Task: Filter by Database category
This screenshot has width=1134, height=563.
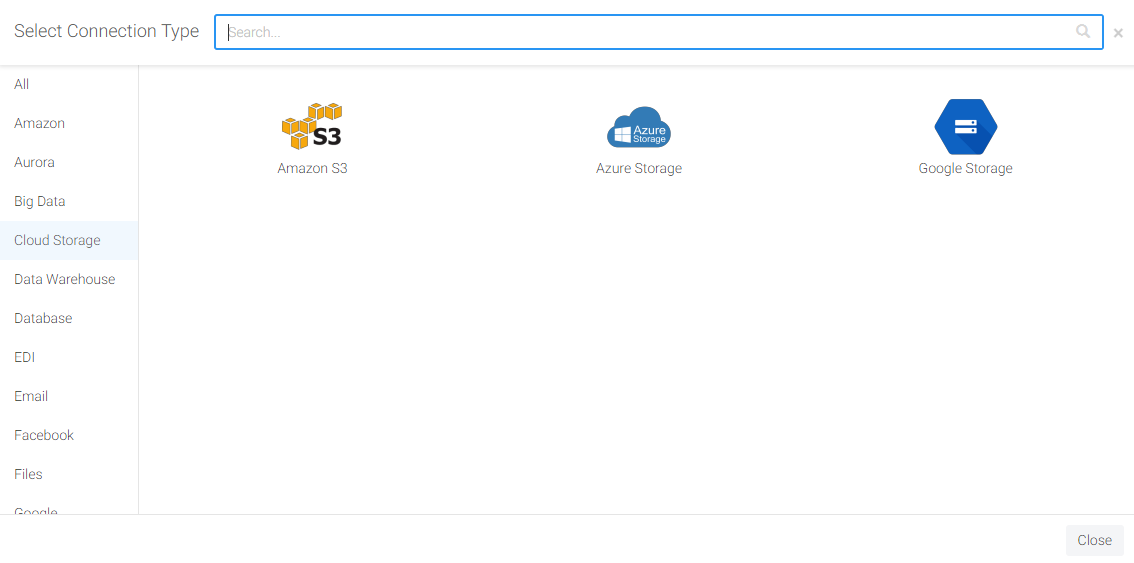Action: point(69,318)
